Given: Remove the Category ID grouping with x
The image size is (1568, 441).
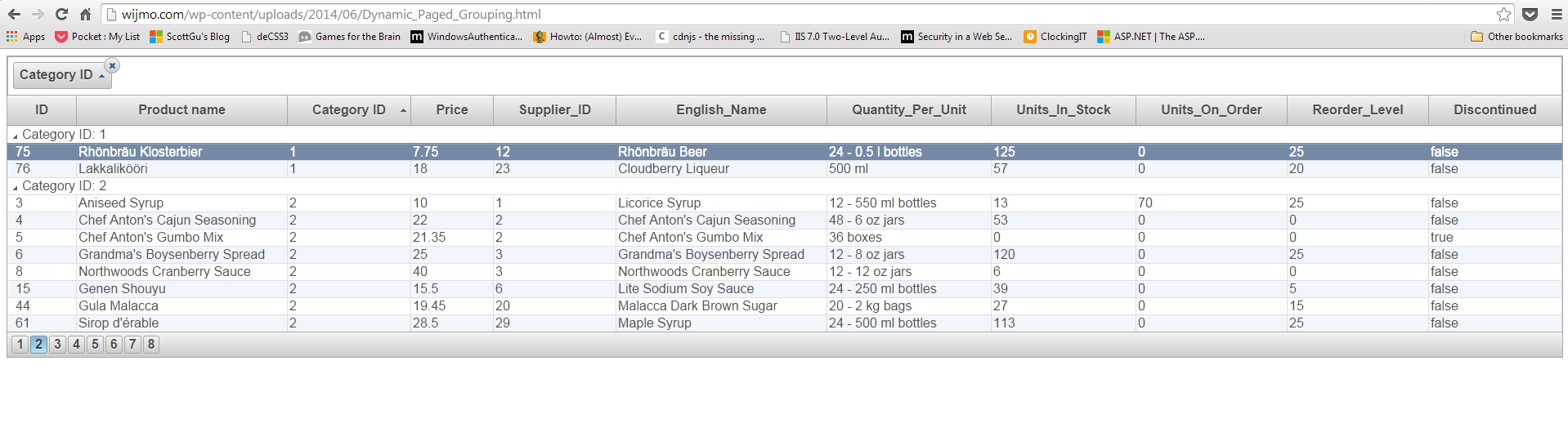Looking at the screenshot, I should pos(113,65).
